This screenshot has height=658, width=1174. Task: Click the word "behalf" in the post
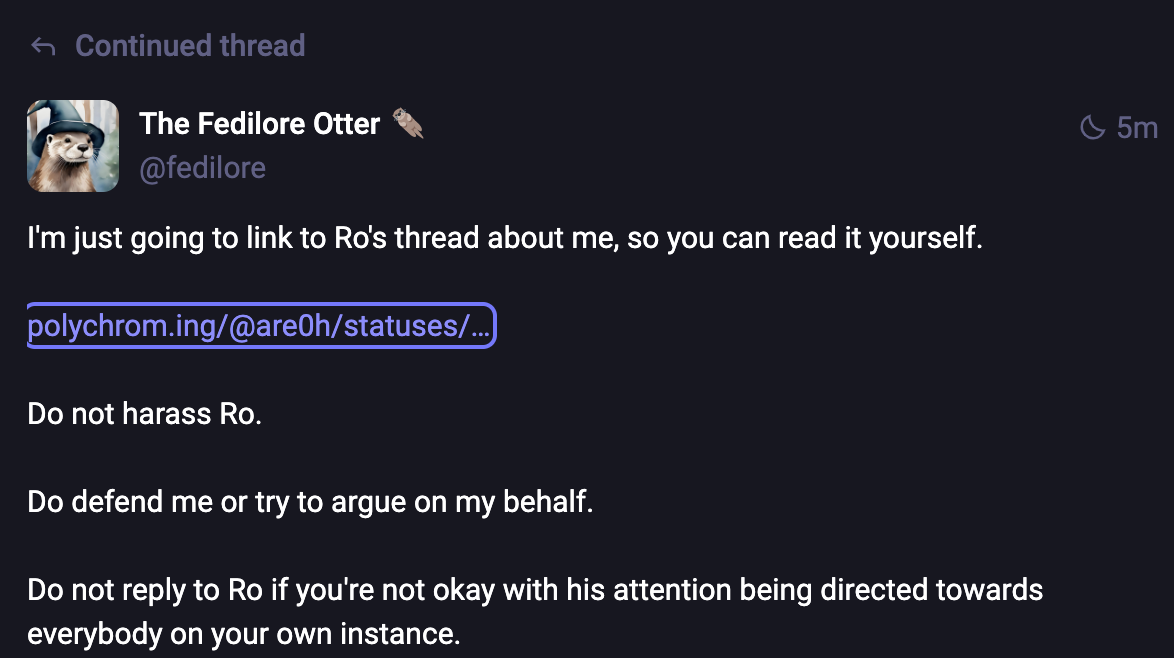(x=550, y=501)
